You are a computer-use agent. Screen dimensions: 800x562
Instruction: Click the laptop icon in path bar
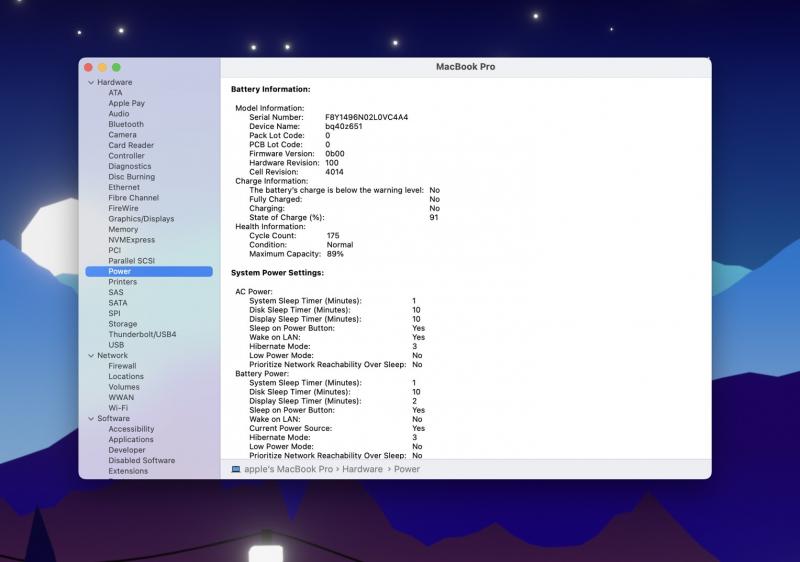coord(236,469)
